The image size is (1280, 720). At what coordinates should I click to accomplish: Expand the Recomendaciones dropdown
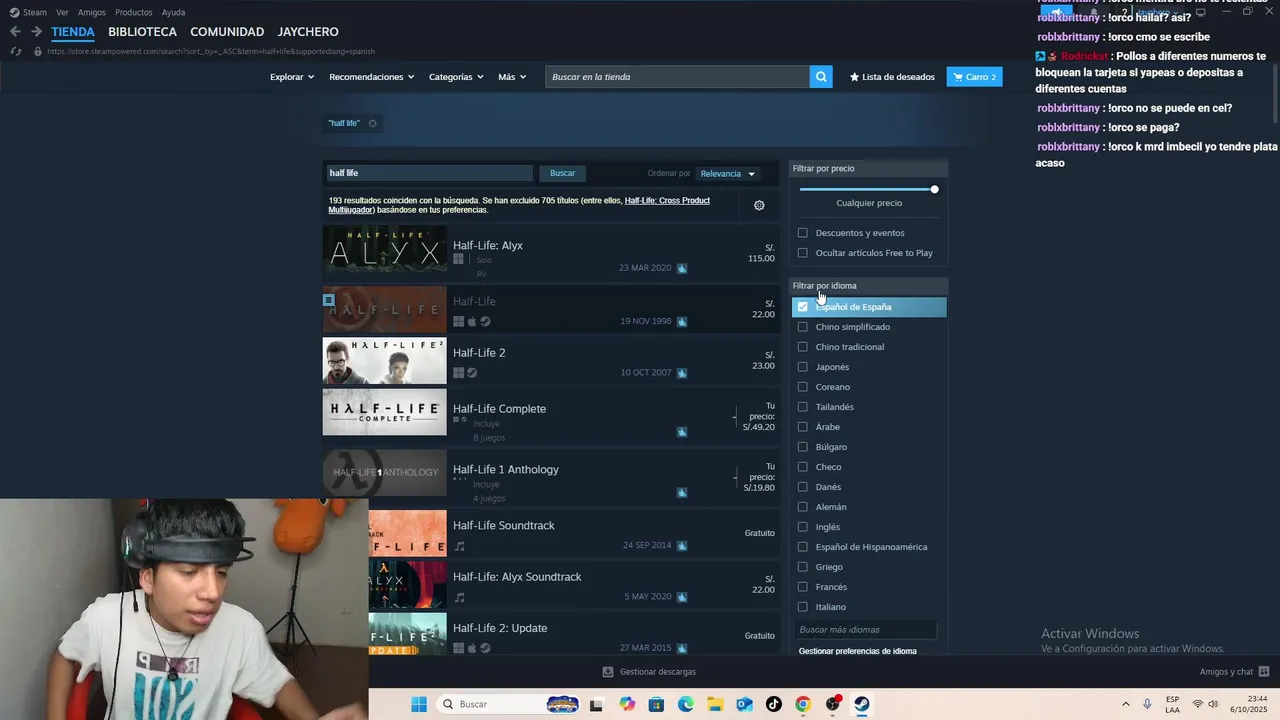[x=372, y=77]
